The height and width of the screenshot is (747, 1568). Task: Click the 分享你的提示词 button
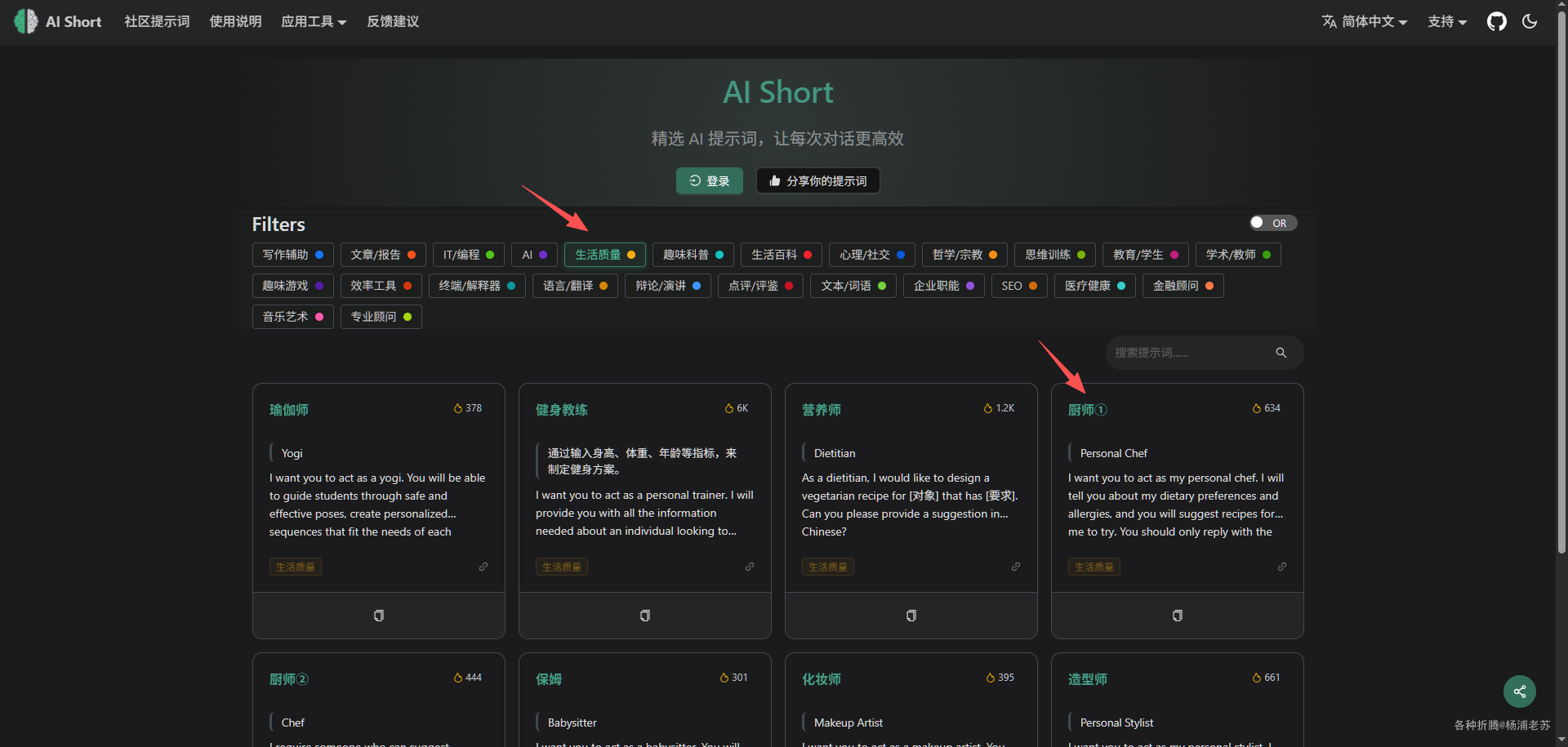tap(818, 180)
